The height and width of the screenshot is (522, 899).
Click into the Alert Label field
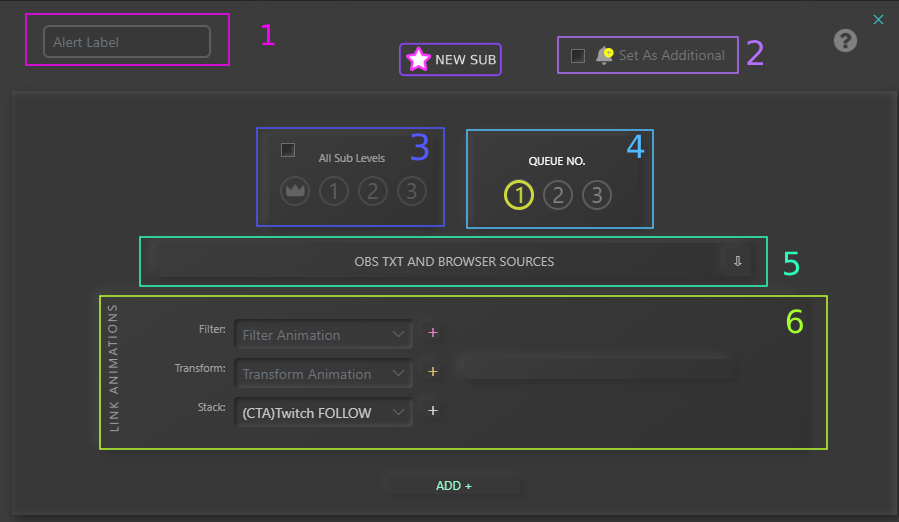pyautogui.click(x=126, y=42)
